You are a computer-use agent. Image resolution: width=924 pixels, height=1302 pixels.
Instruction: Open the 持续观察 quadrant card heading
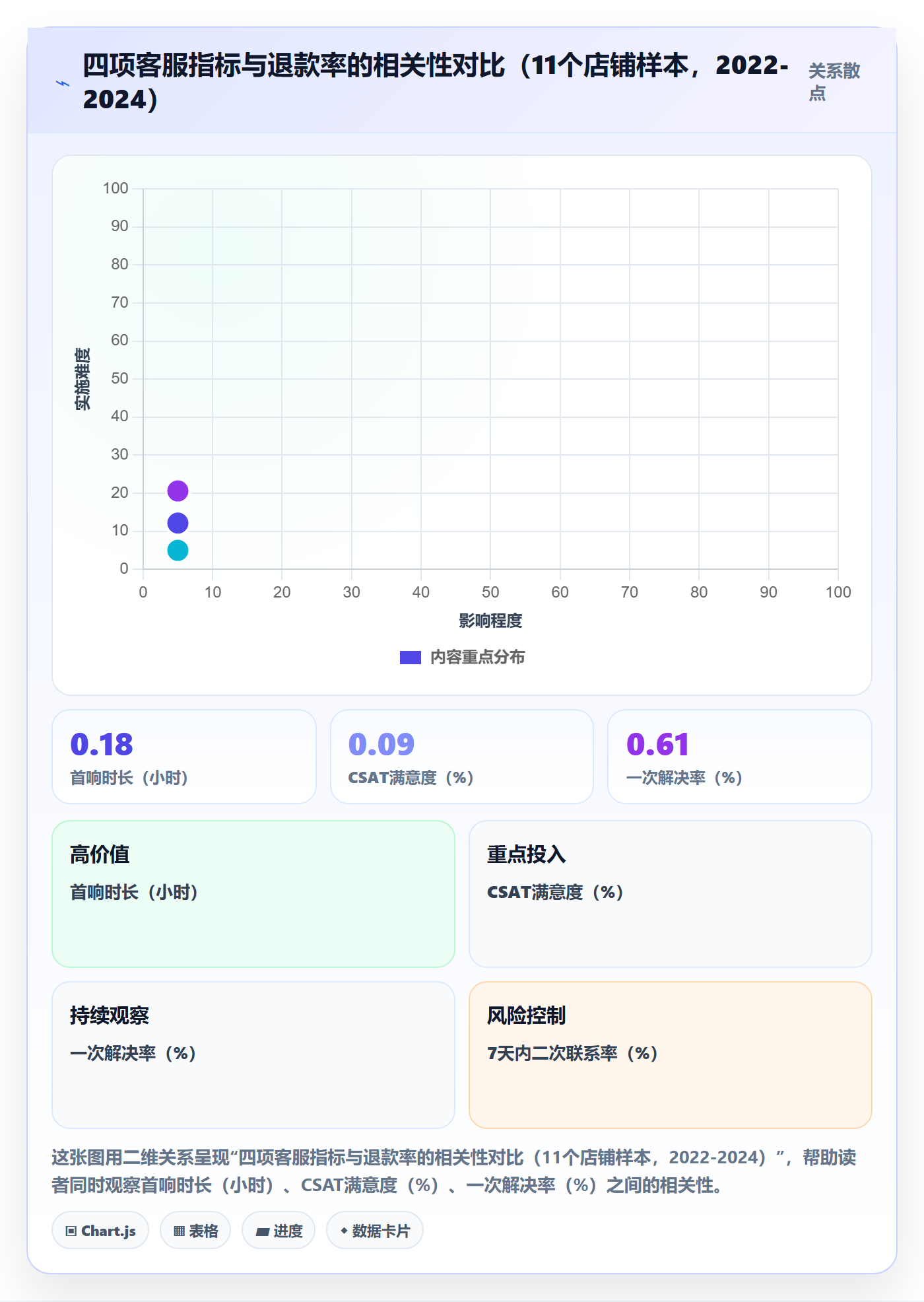110,1015
